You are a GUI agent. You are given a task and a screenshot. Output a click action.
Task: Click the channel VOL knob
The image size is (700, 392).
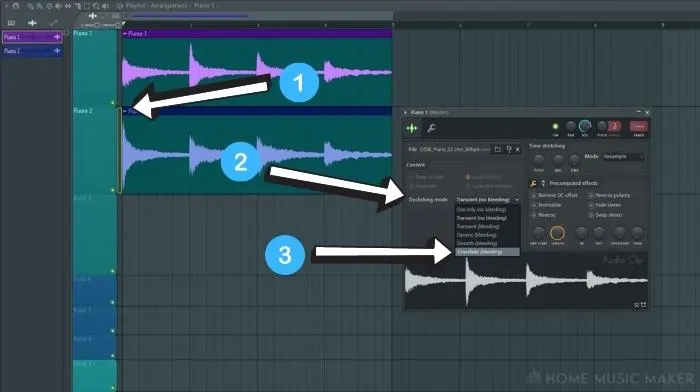click(x=585, y=127)
